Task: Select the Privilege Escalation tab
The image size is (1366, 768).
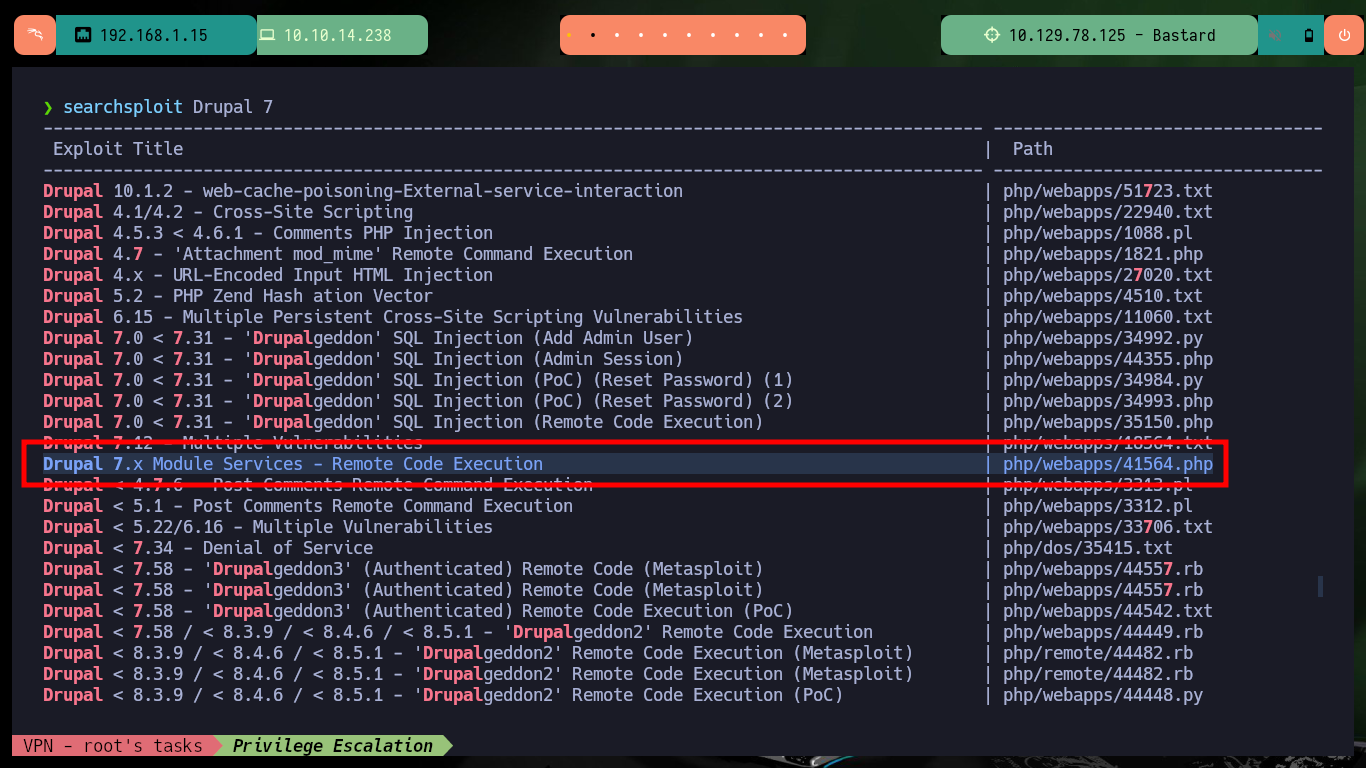Action: [333, 746]
